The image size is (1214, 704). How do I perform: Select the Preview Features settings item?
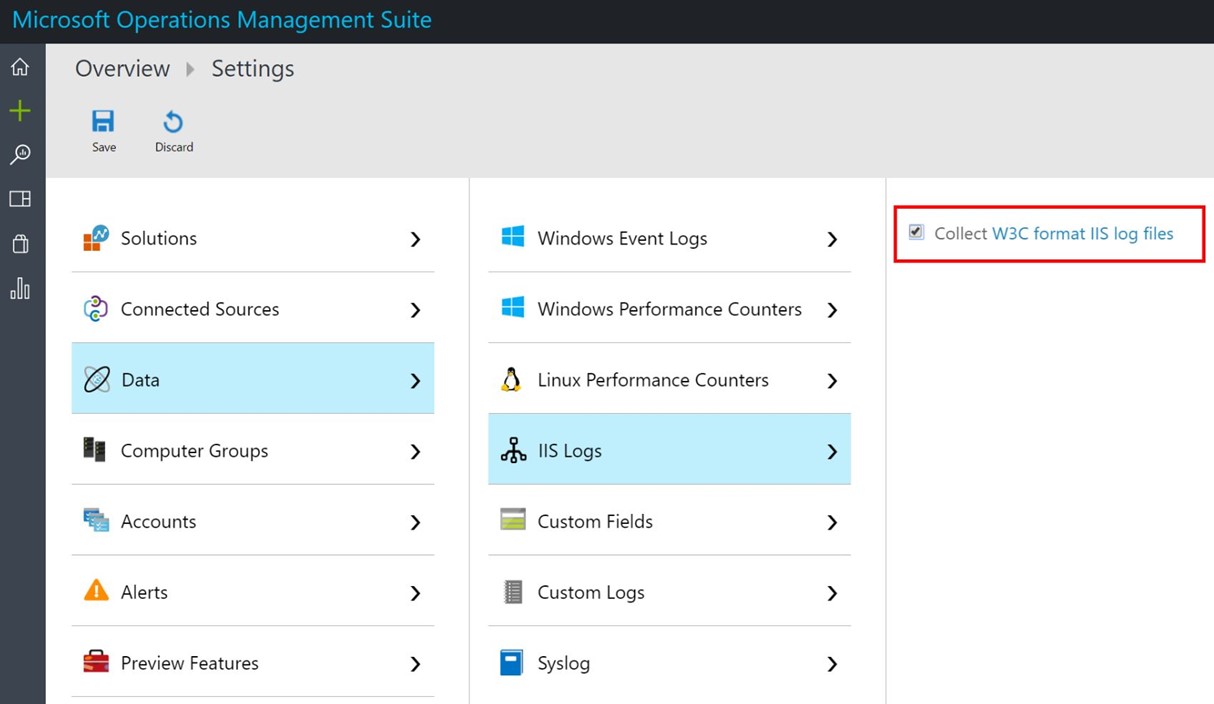pyautogui.click(x=253, y=663)
